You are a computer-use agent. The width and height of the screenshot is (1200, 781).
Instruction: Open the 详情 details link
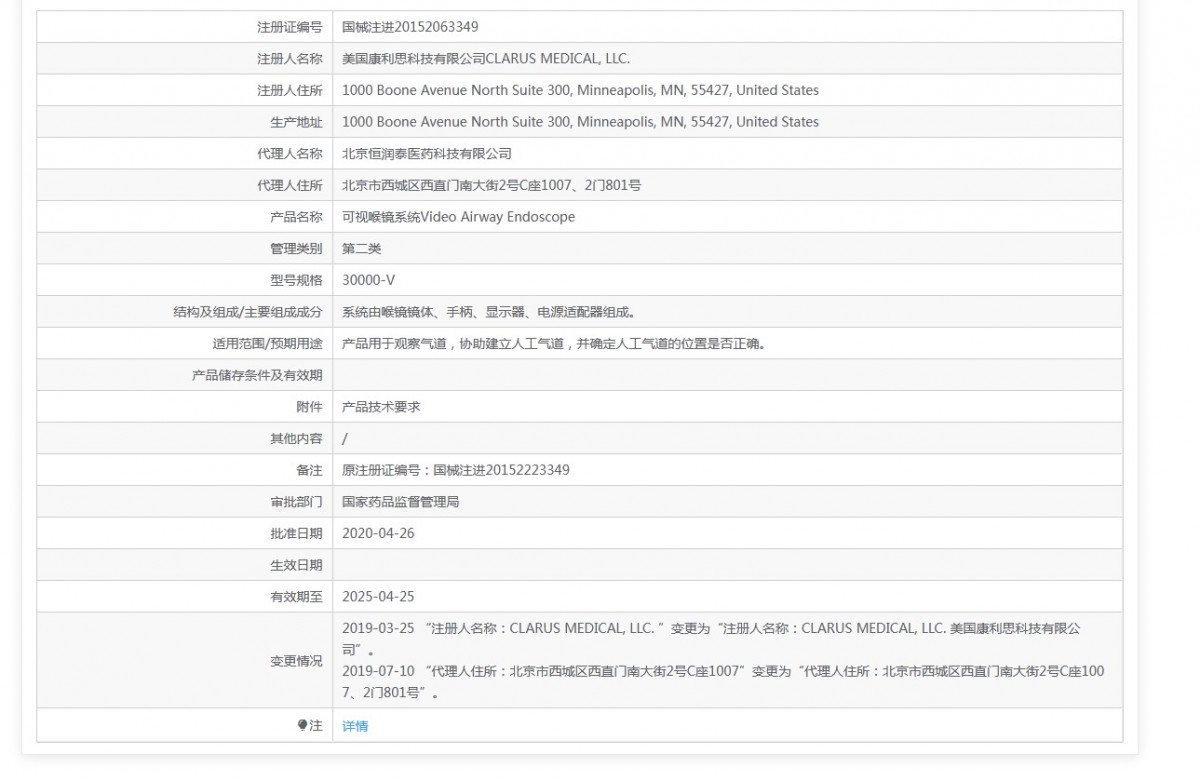point(355,726)
